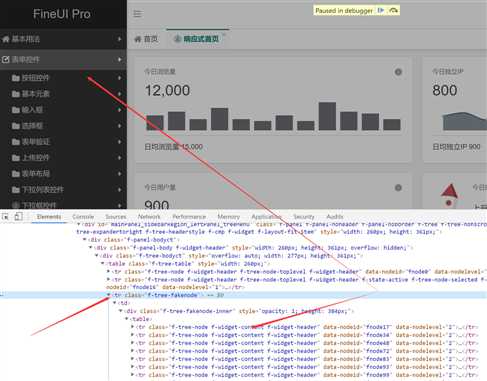Toggle sidebar with the hamburger menu icon

click(x=137, y=14)
